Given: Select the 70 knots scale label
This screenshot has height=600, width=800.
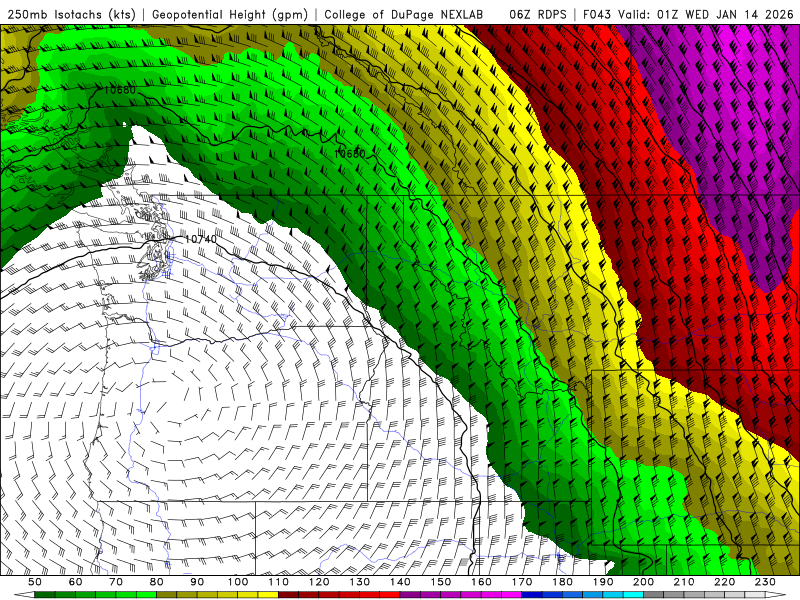Looking at the screenshot, I should (x=116, y=582).
